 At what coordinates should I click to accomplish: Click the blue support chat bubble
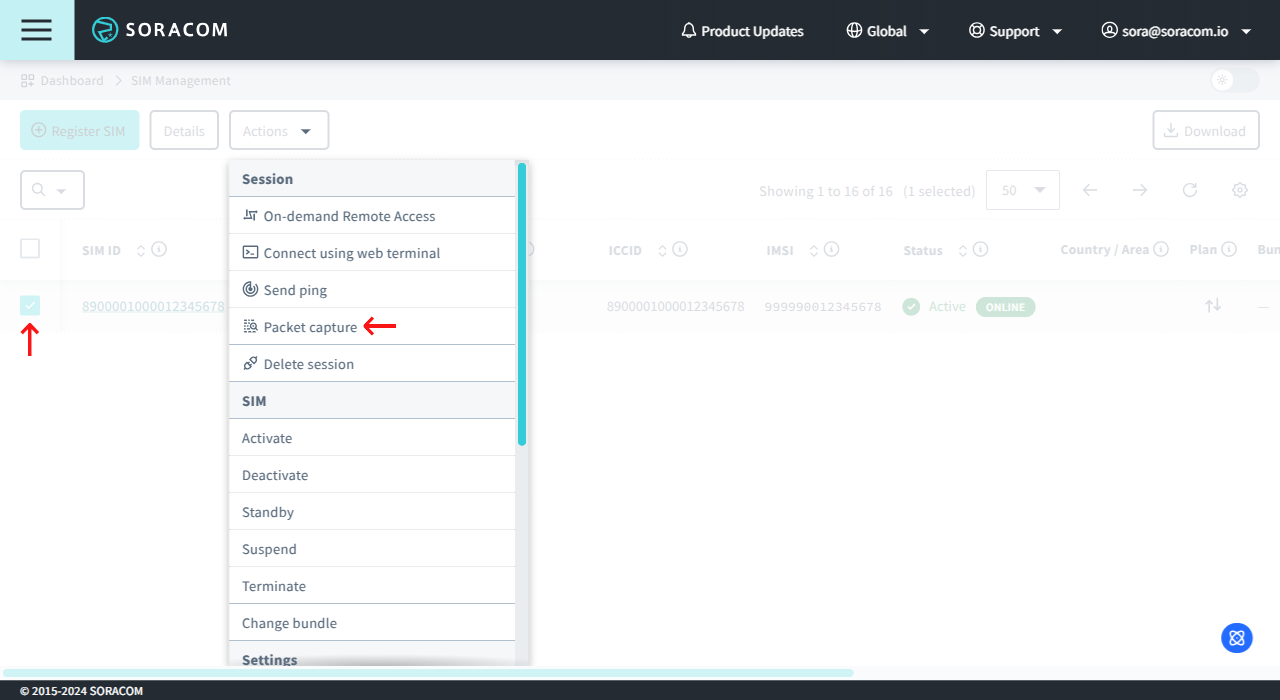[x=1237, y=637]
